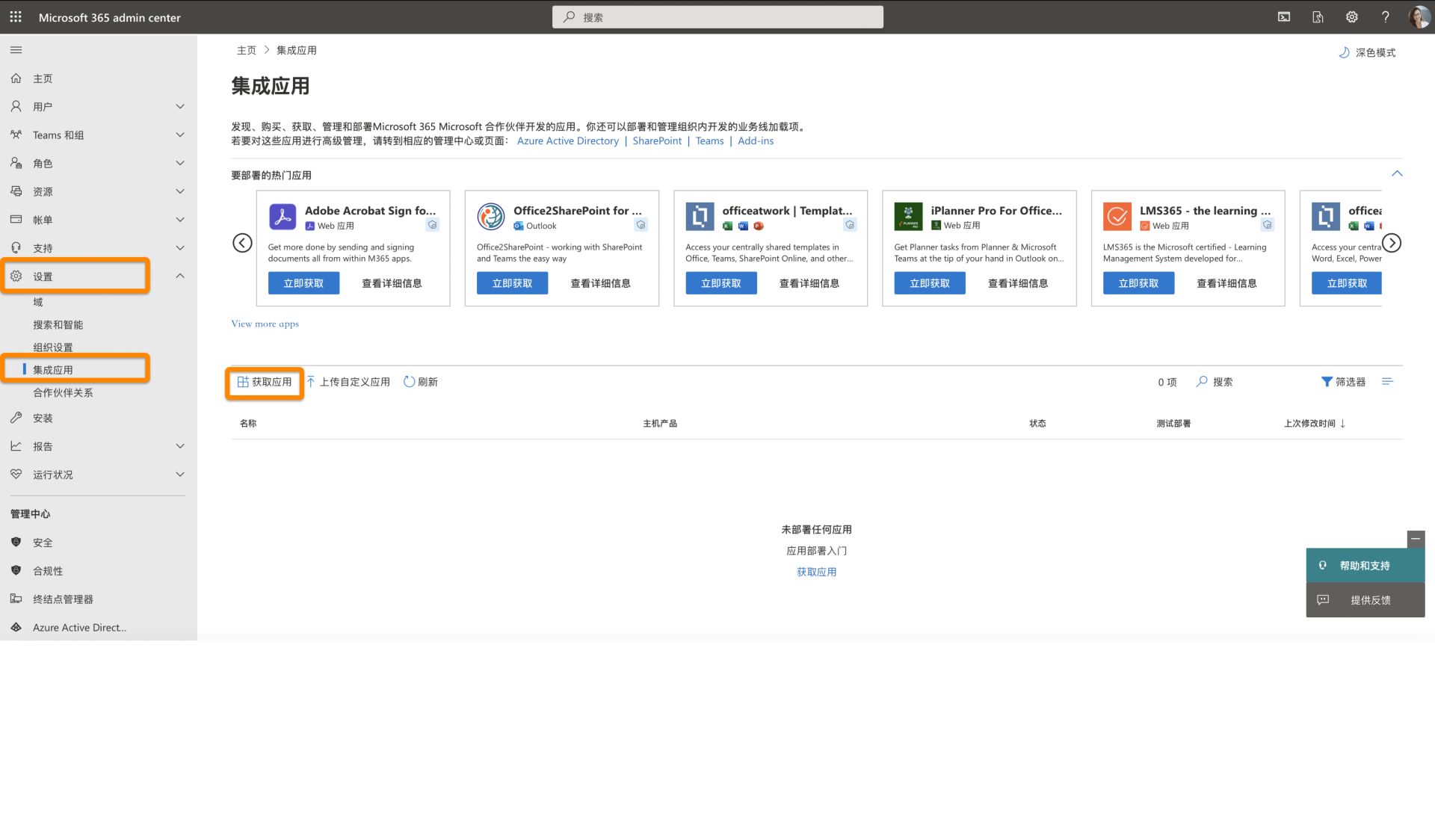Expand the 报告 section chevron
Image resolution: width=1435 pixels, height=840 pixels.
coord(180,446)
